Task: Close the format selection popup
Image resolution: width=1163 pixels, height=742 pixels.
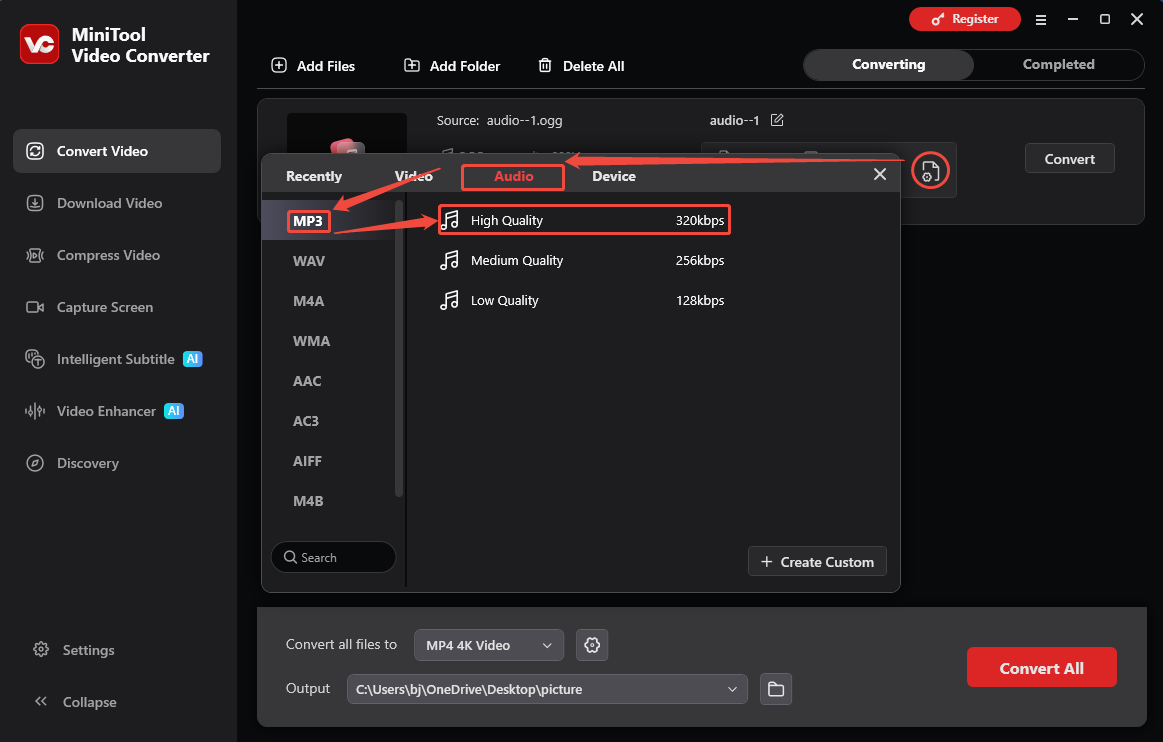Action: pyautogui.click(x=880, y=174)
